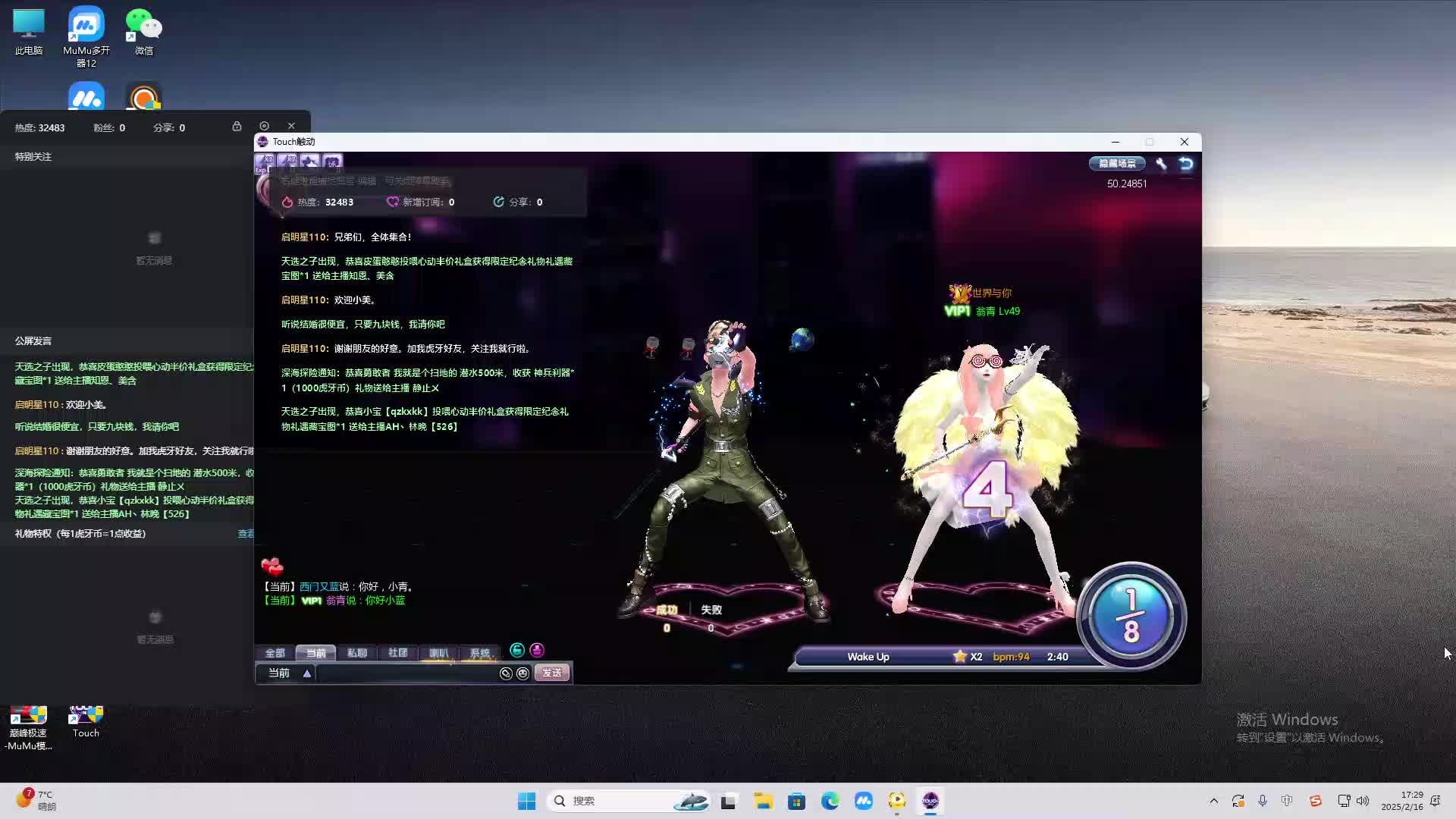Click the chat message input field
The height and width of the screenshot is (819, 1456).
[x=406, y=673]
